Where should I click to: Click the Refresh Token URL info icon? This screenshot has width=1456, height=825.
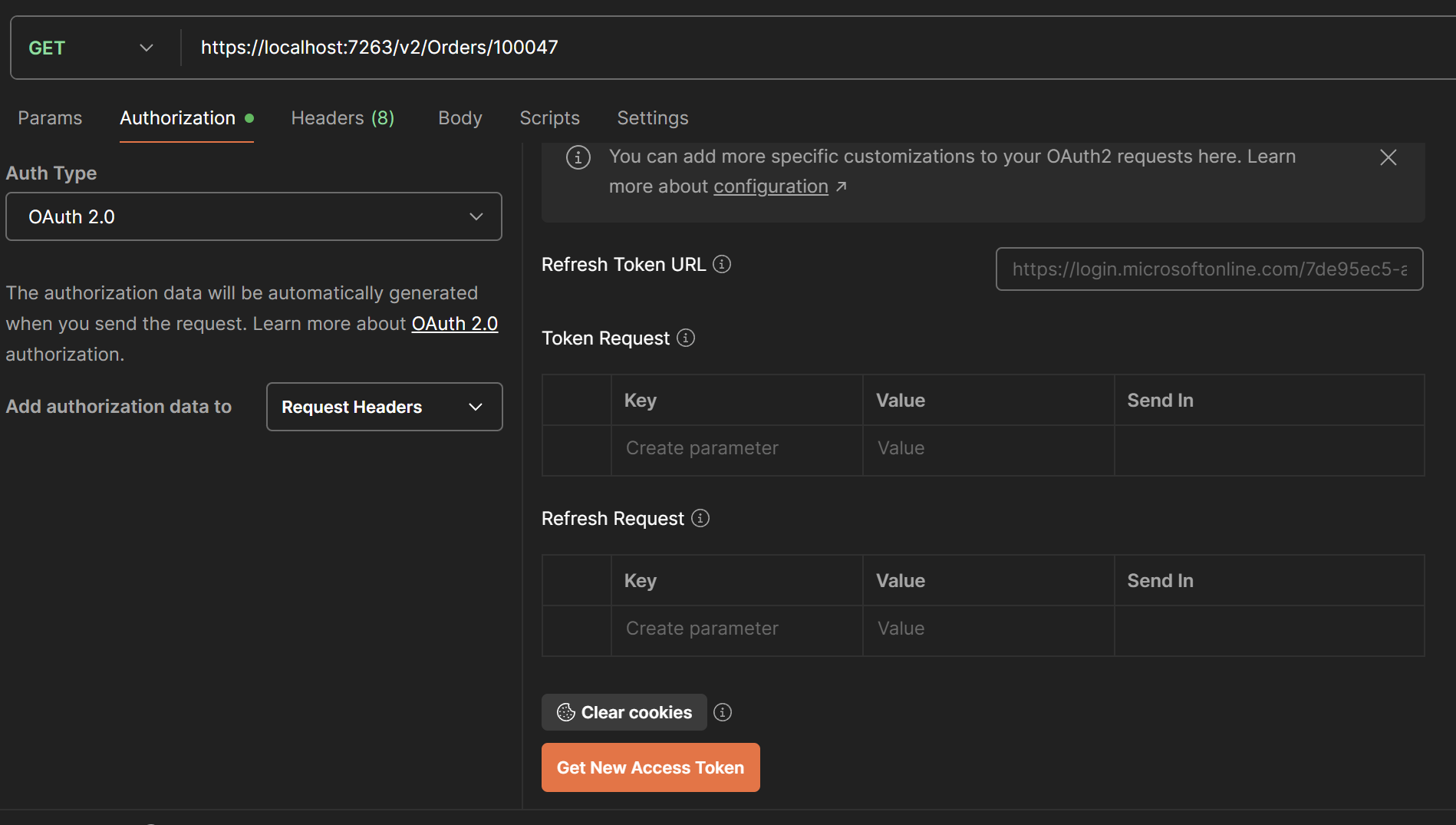pyautogui.click(x=722, y=264)
